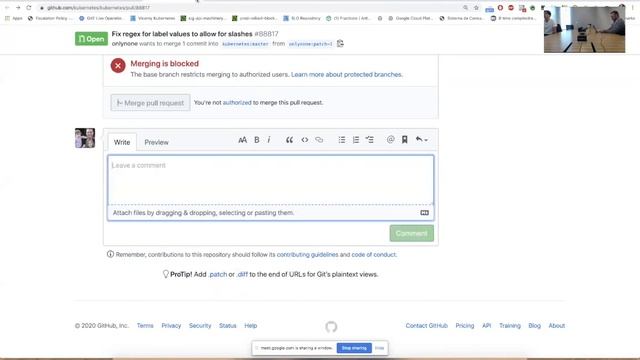Reload the GitHub page

[29, 8]
